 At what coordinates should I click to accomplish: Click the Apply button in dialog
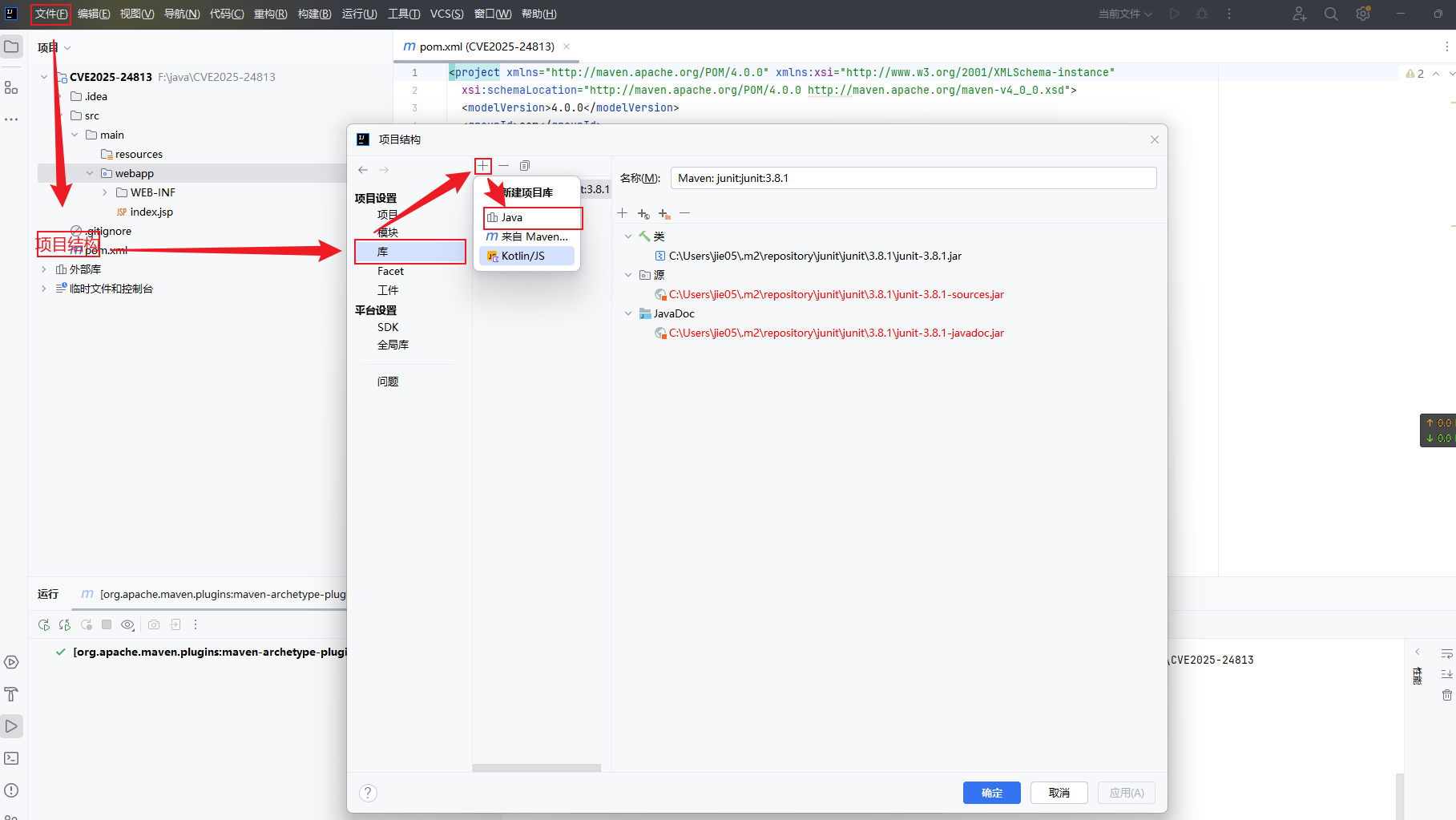[1127, 793]
